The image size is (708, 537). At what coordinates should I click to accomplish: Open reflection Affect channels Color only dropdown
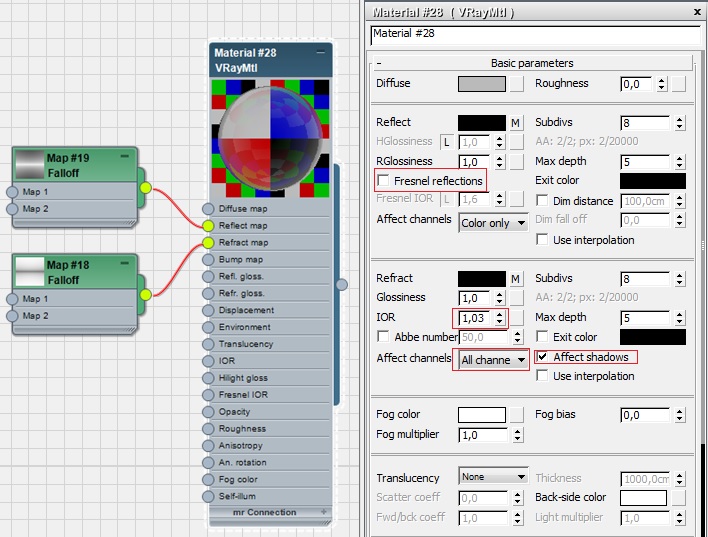click(x=493, y=223)
